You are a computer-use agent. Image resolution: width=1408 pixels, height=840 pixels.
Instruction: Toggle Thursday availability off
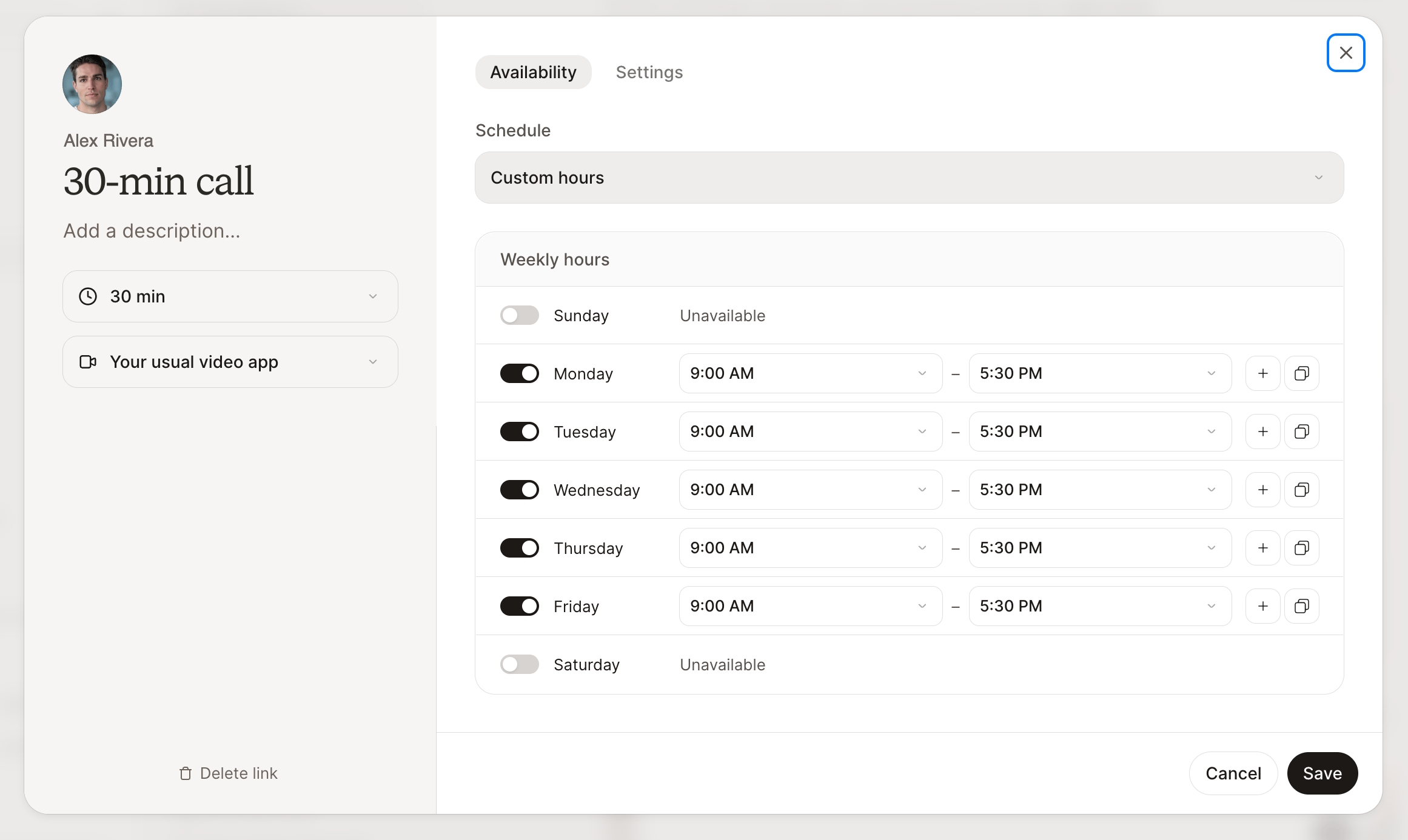[519, 548]
